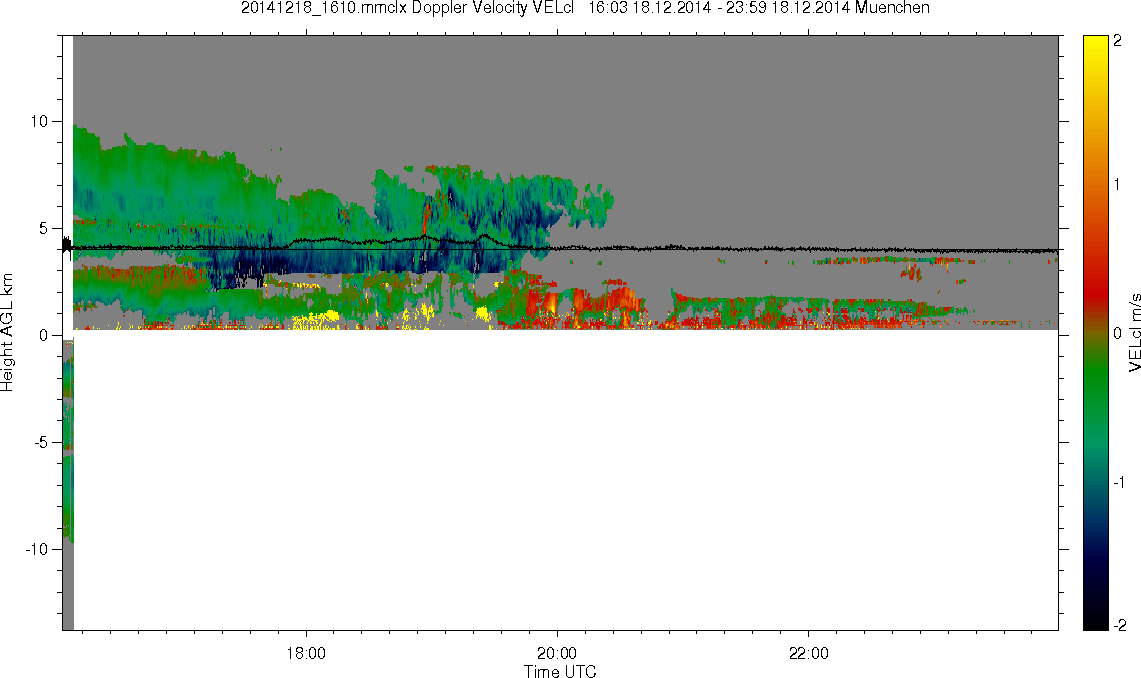Click the yellow top of the colorbar
Screen dimensions: 1141x678
(x=1095, y=47)
